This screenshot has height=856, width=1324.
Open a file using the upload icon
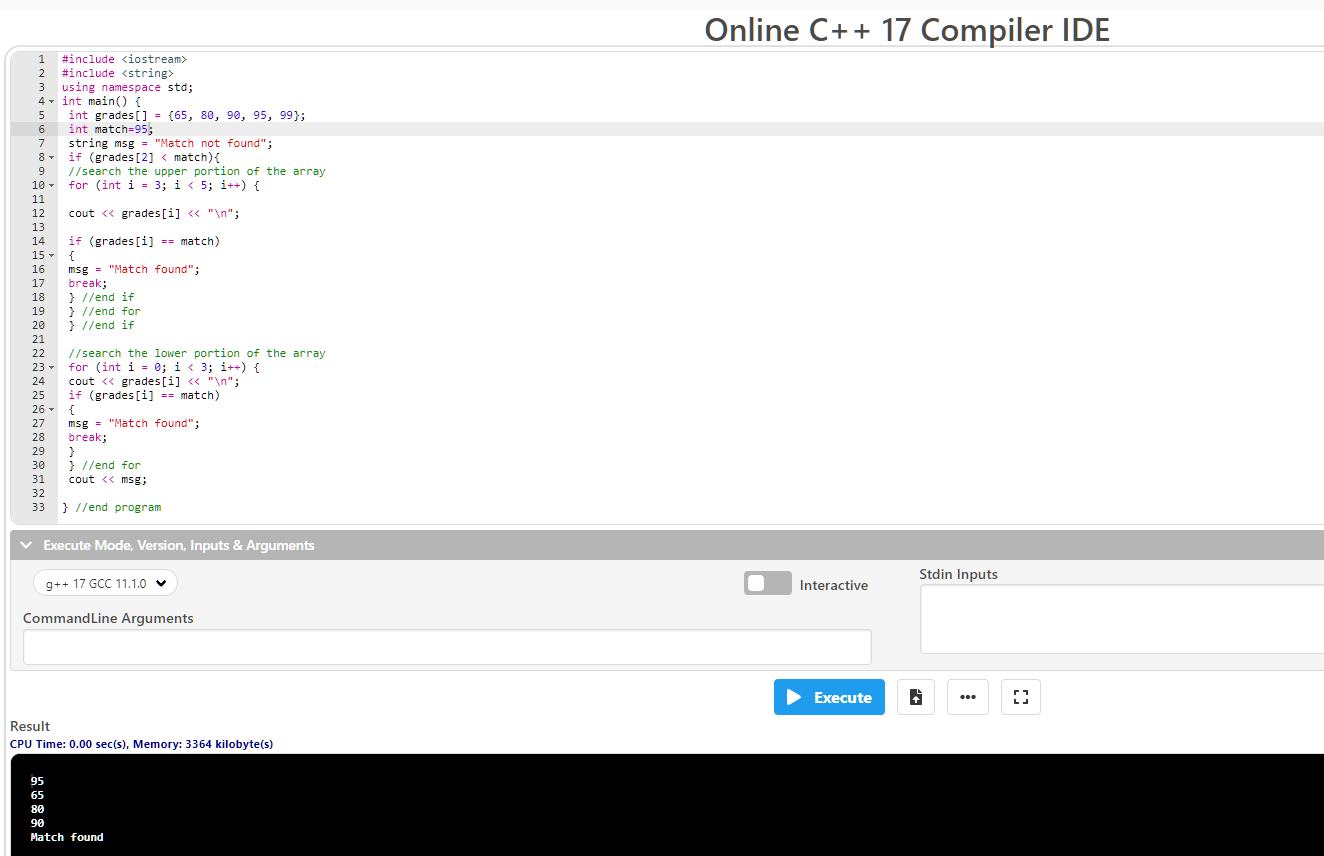[915, 697]
